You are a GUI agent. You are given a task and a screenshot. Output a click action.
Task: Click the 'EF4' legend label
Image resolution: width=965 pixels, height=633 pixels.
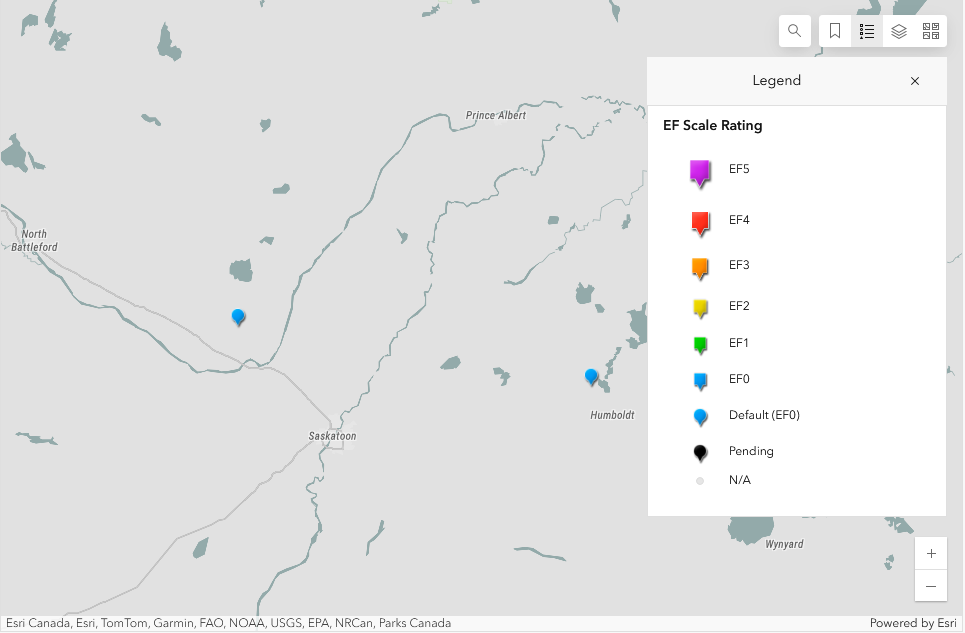click(739, 220)
